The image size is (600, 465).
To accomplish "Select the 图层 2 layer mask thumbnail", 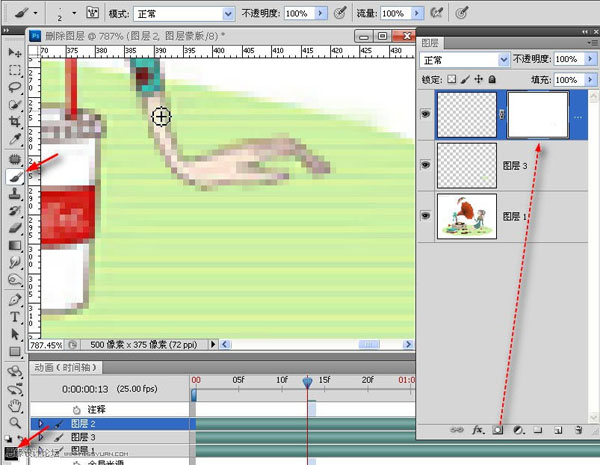I will coord(538,114).
